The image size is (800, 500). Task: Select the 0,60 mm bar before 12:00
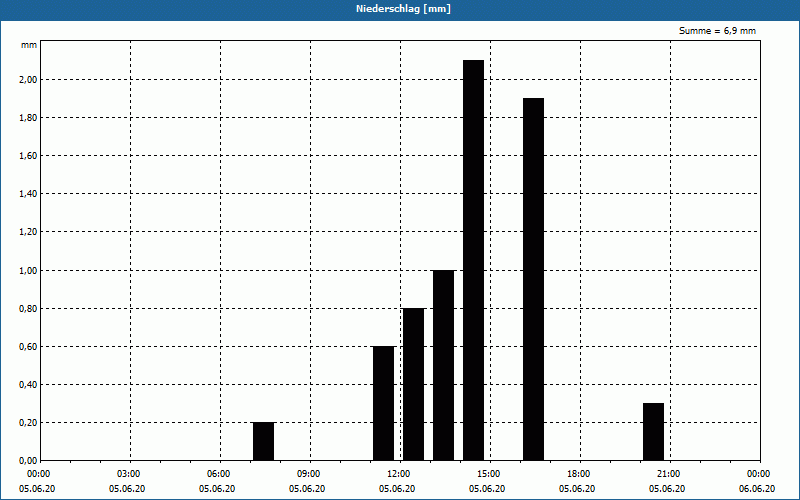[384, 403]
